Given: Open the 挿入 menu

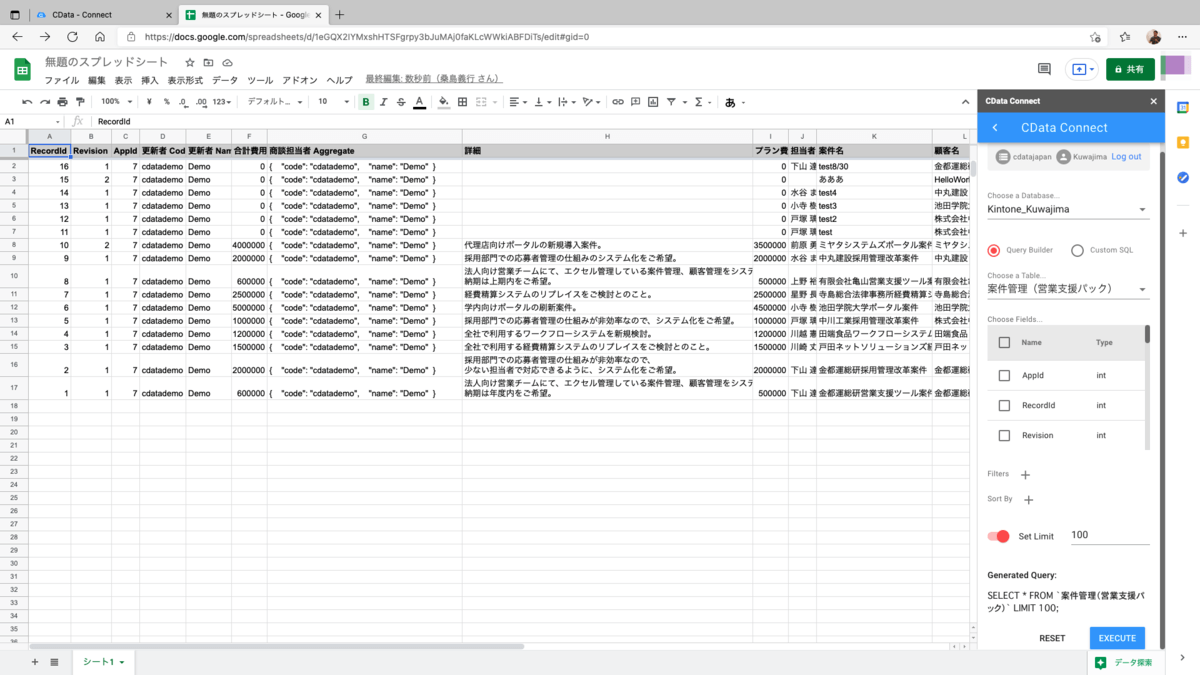Looking at the screenshot, I should 150,80.
